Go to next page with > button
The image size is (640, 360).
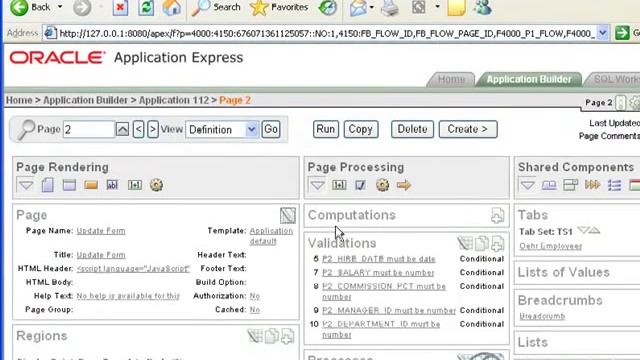[x=153, y=129]
